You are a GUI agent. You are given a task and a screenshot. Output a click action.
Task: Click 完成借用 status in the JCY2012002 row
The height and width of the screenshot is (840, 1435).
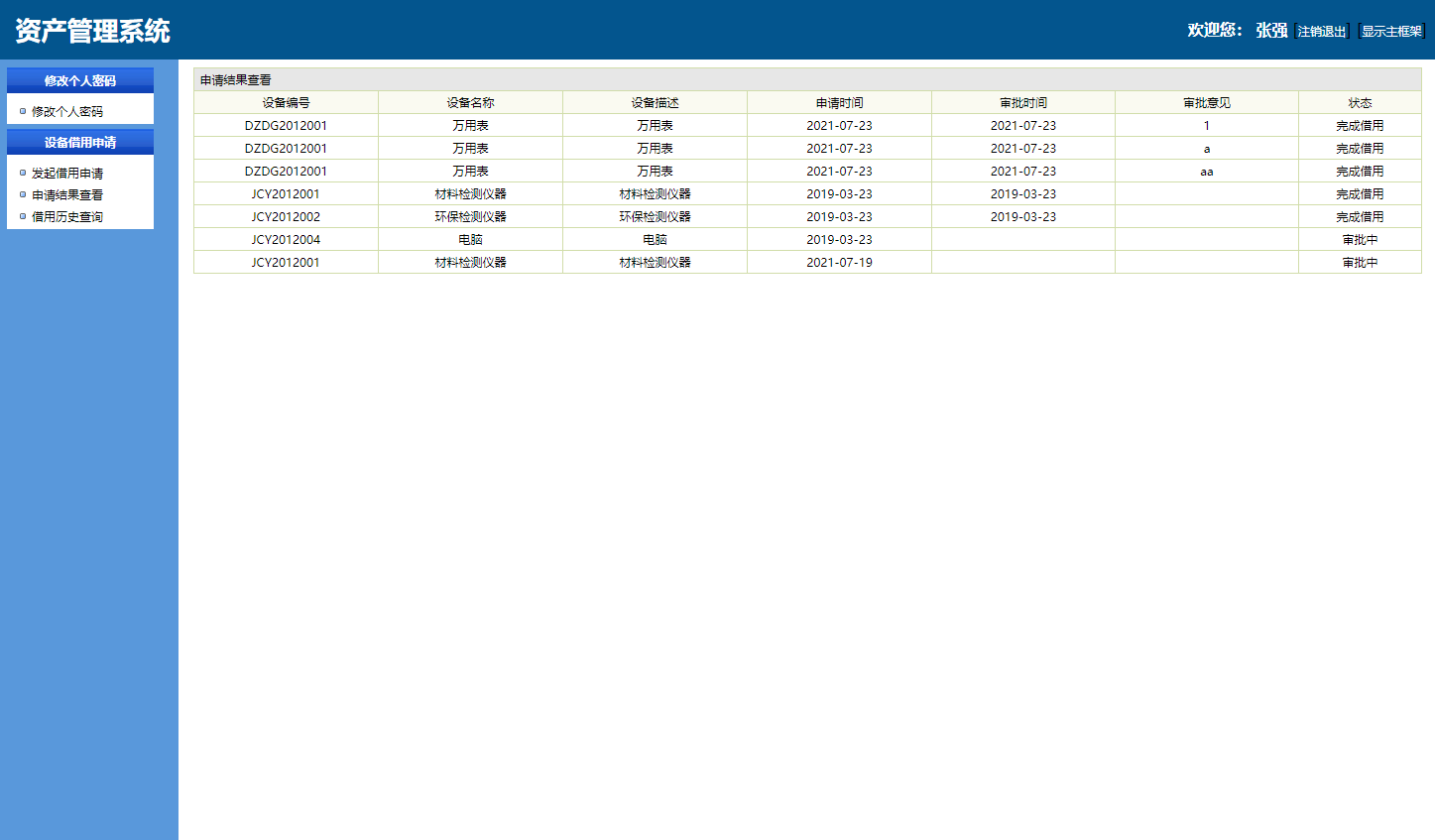tap(1360, 217)
